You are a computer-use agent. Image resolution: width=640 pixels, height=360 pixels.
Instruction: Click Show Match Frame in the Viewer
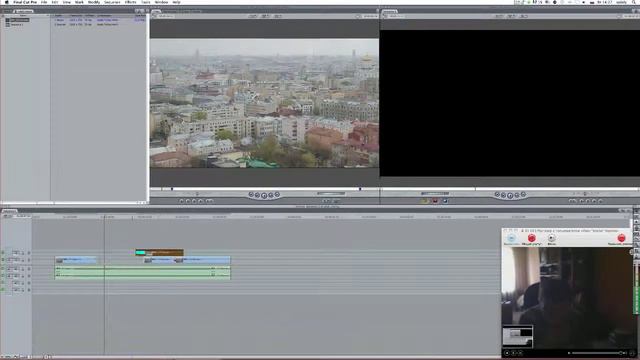click(182, 201)
